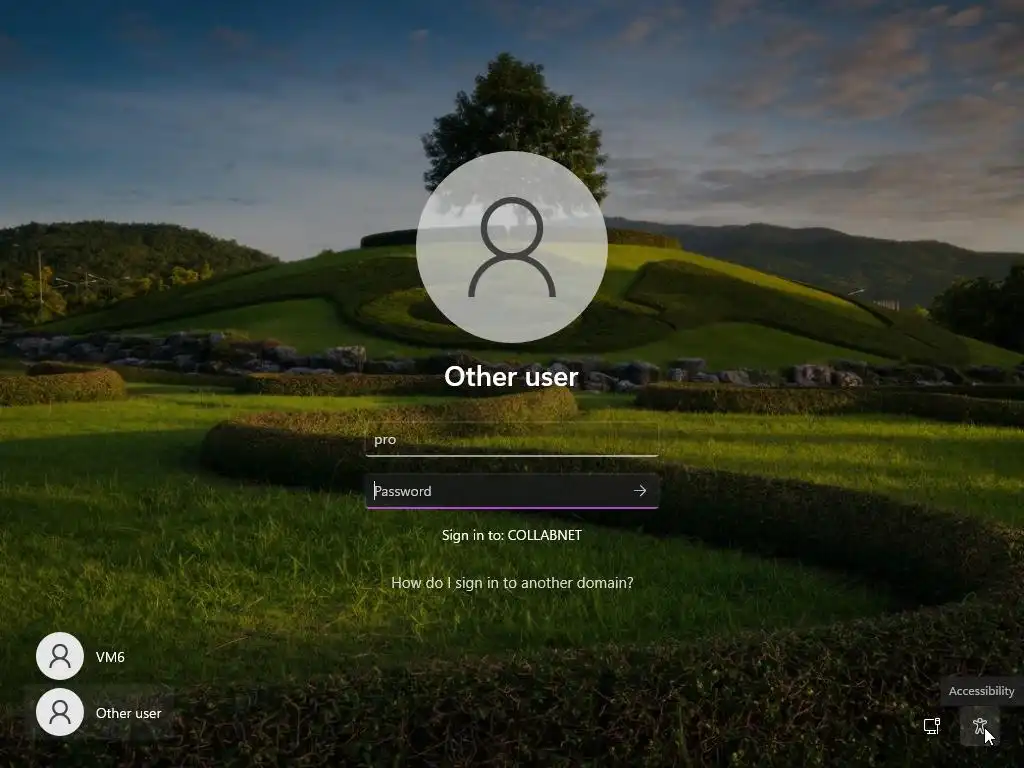The height and width of the screenshot is (768, 1024).
Task: Open the Accessibility options icon
Action: click(x=980, y=726)
